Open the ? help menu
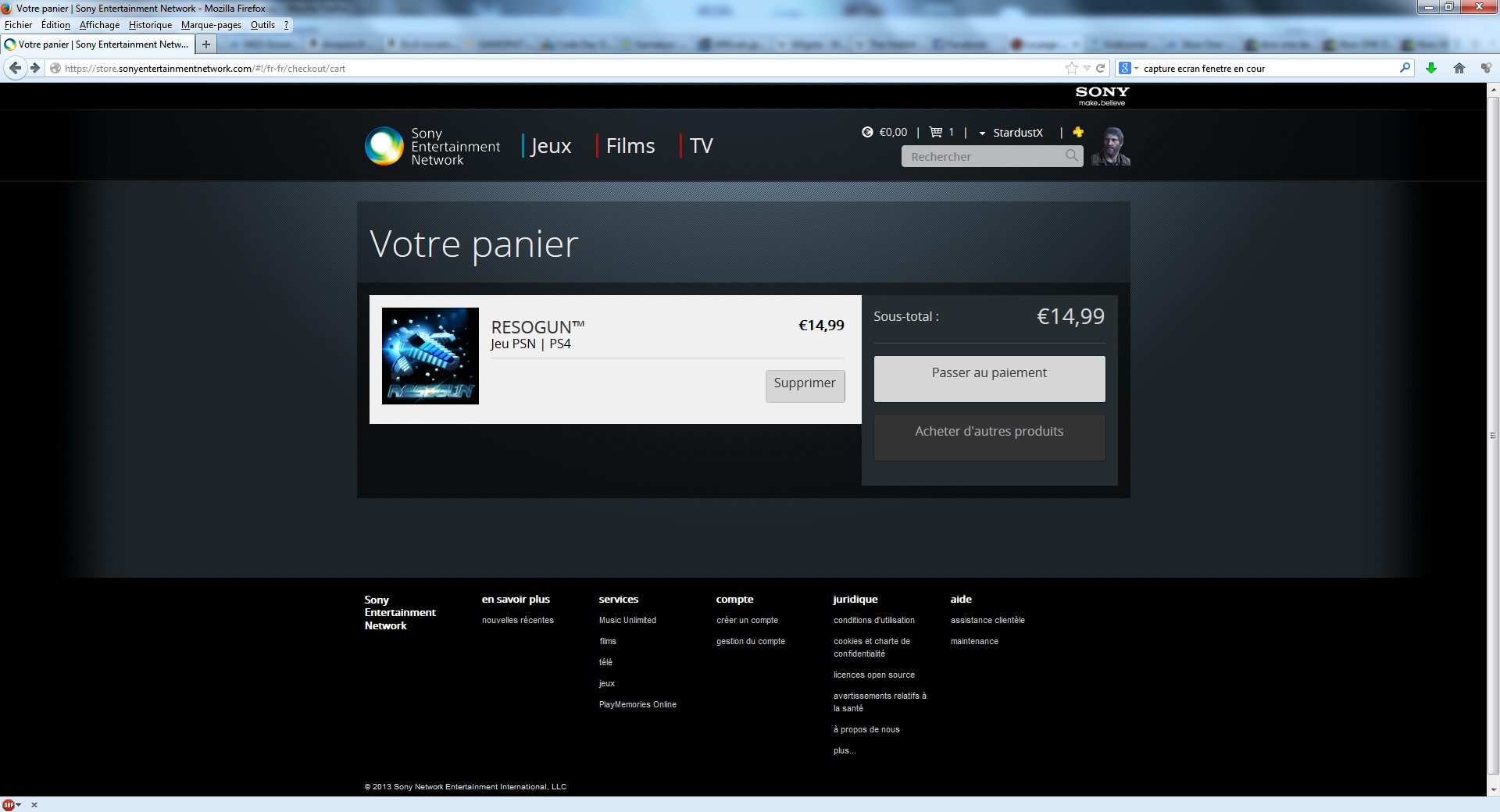Screen dimensions: 1500x812 tap(287, 25)
